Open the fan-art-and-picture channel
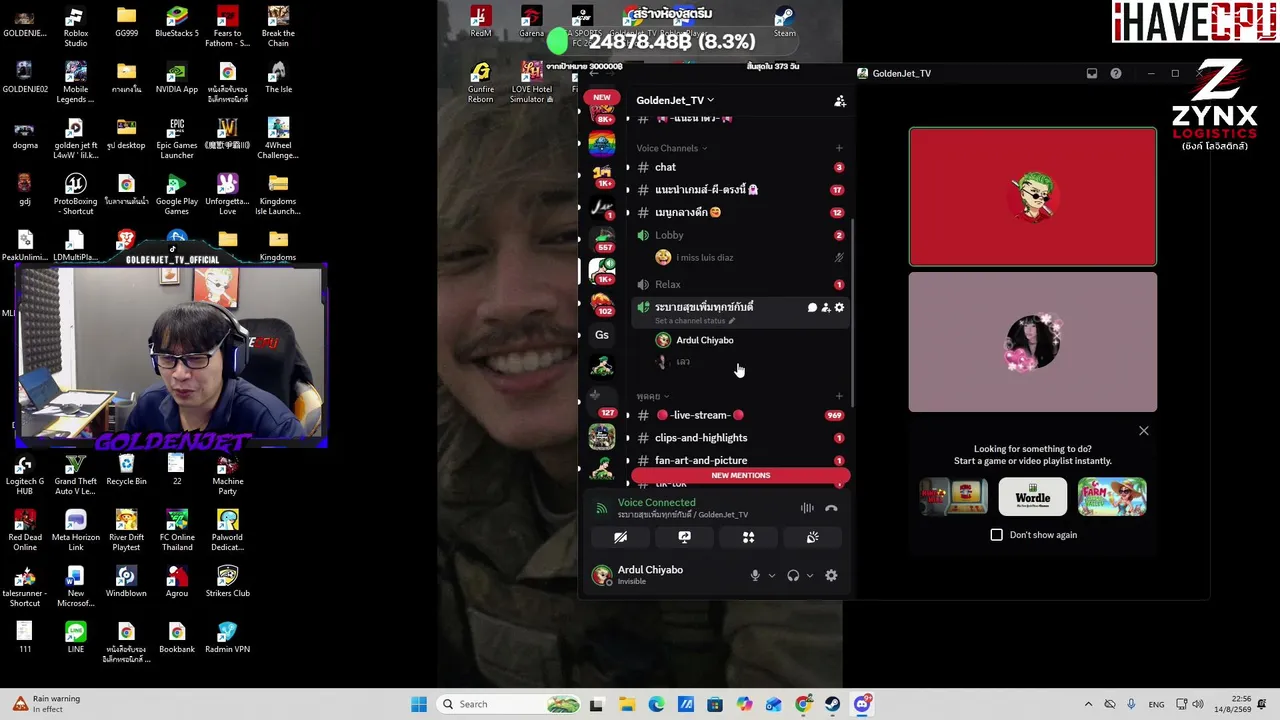 (740, 460)
